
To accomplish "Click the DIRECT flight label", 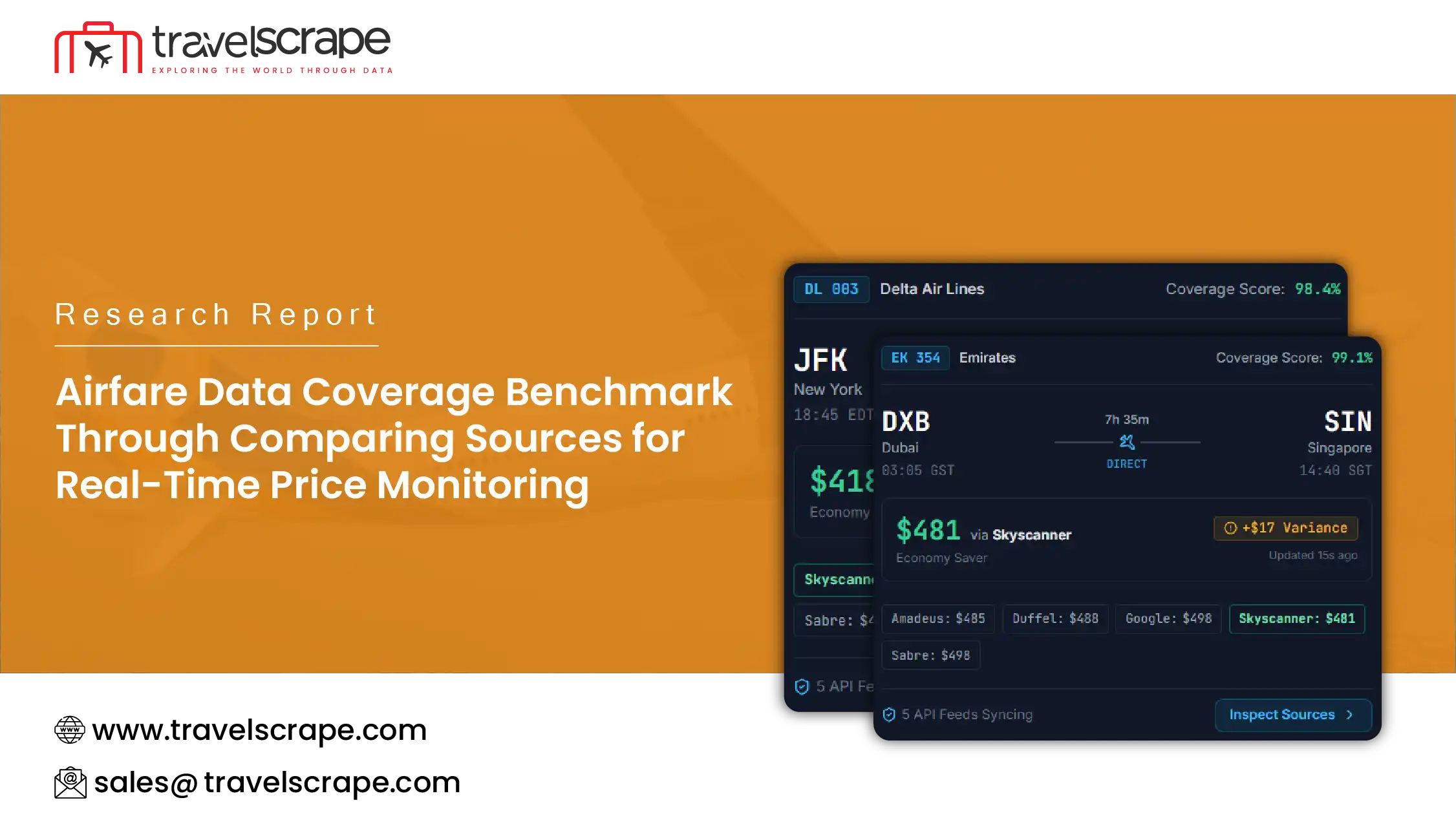I will (x=1127, y=464).
